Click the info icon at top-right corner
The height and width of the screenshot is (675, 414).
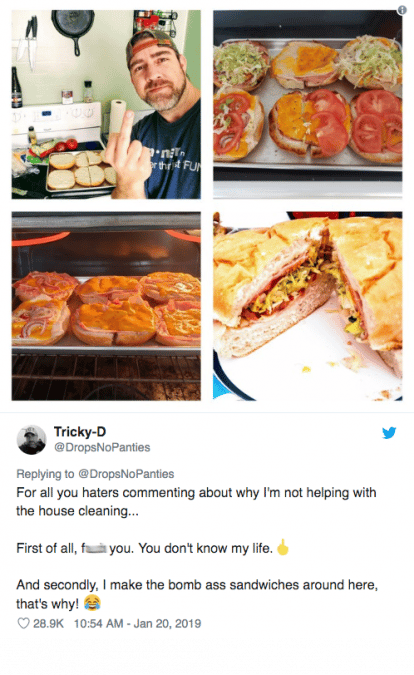(402, 10)
